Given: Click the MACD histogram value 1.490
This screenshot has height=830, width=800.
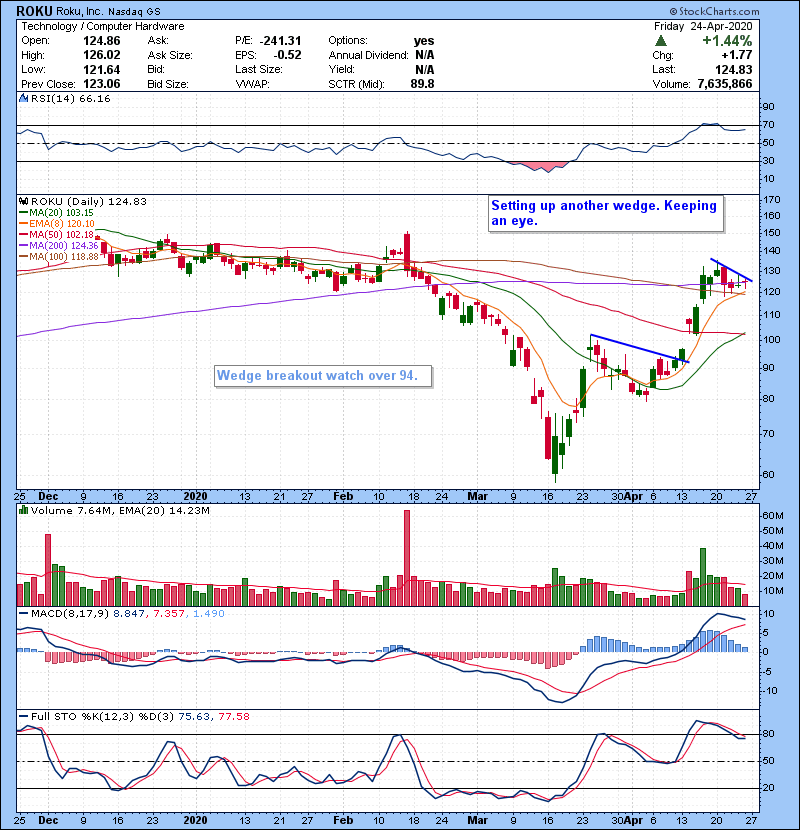Looking at the screenshot, I should point(209,614).
